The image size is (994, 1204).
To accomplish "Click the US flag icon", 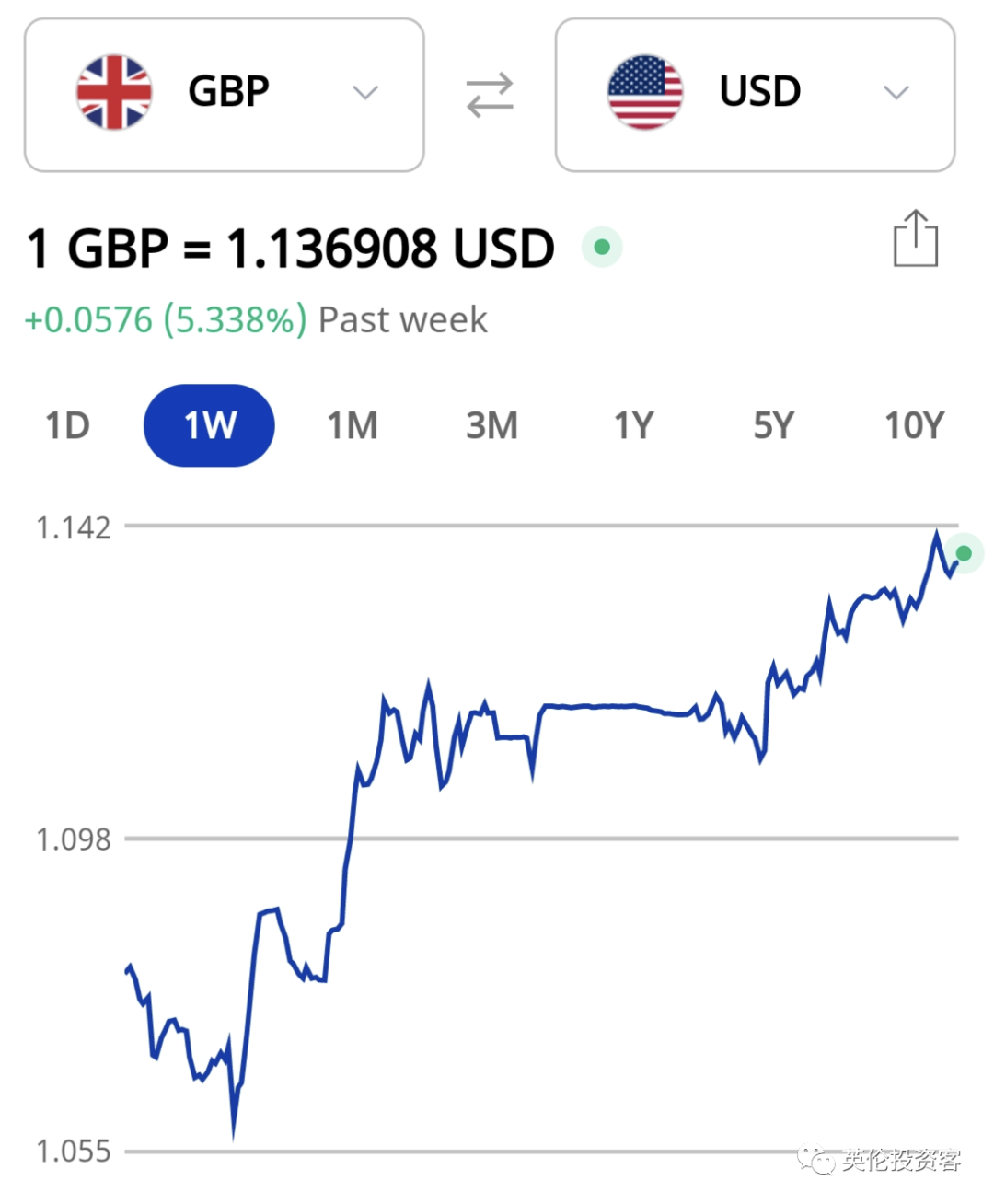I will [645, 92].
